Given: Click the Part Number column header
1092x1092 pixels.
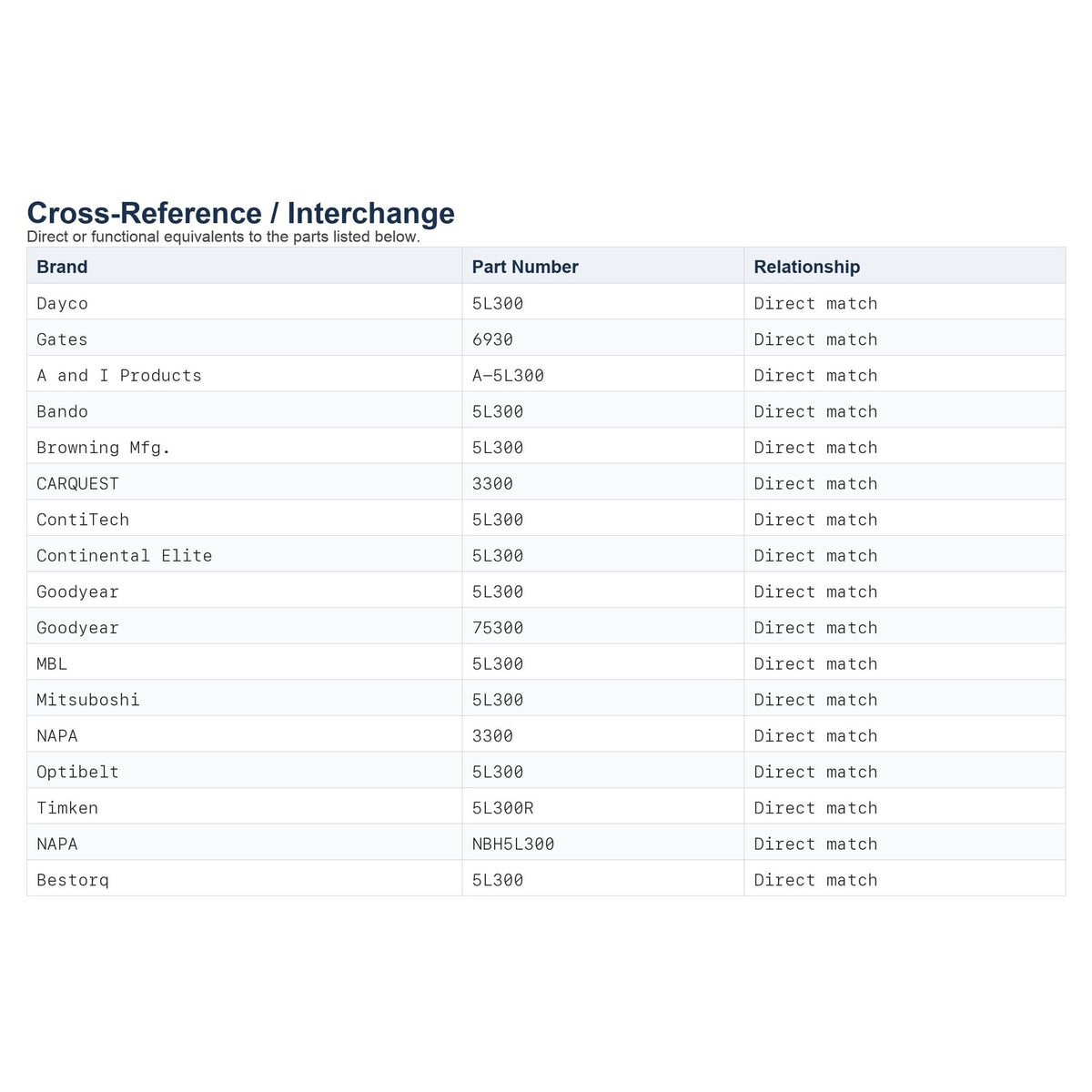Looking at the screenshot, I should (x=603, y=266).
